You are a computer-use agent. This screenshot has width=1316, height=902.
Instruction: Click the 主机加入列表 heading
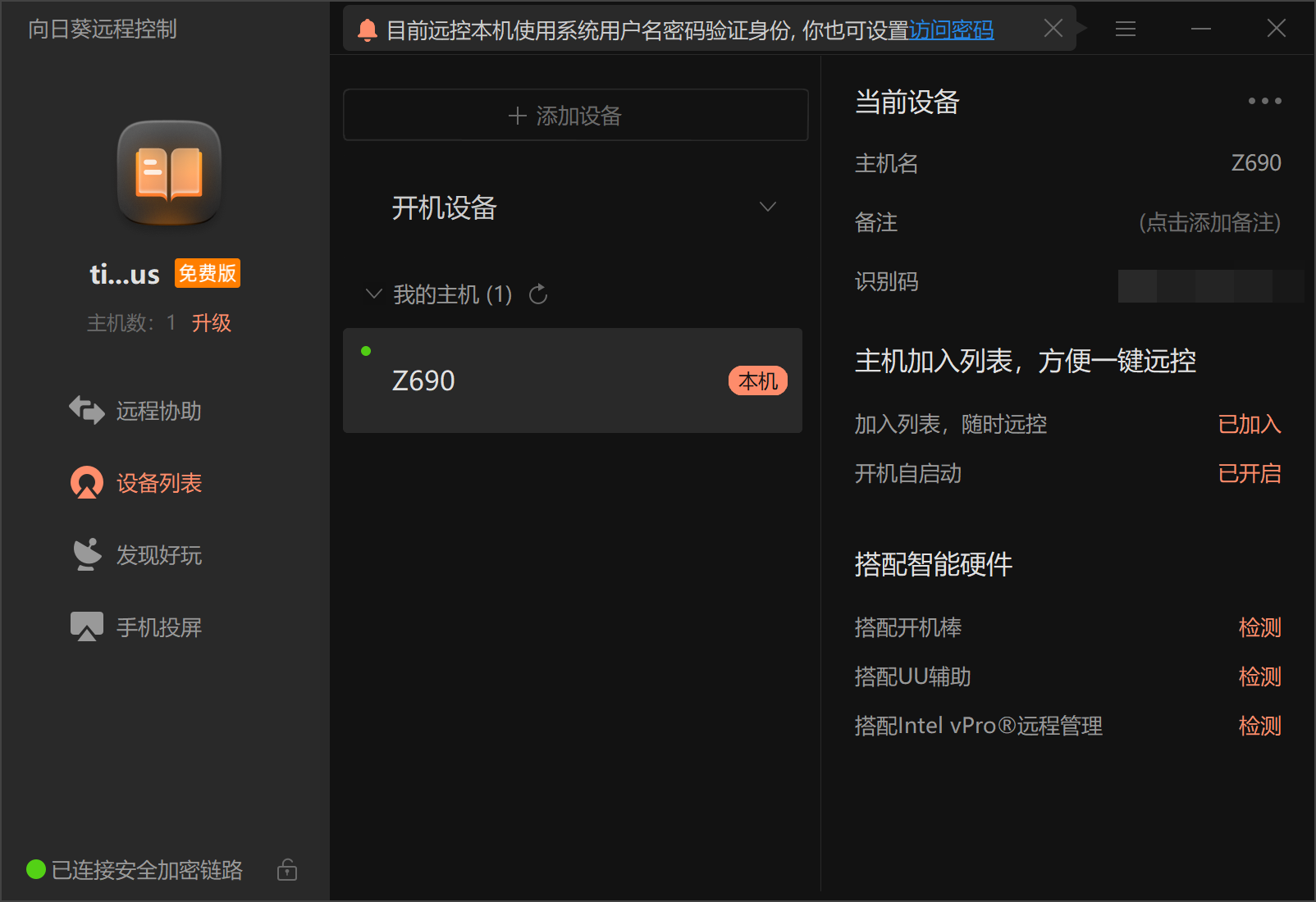(x=1026, y=361)
